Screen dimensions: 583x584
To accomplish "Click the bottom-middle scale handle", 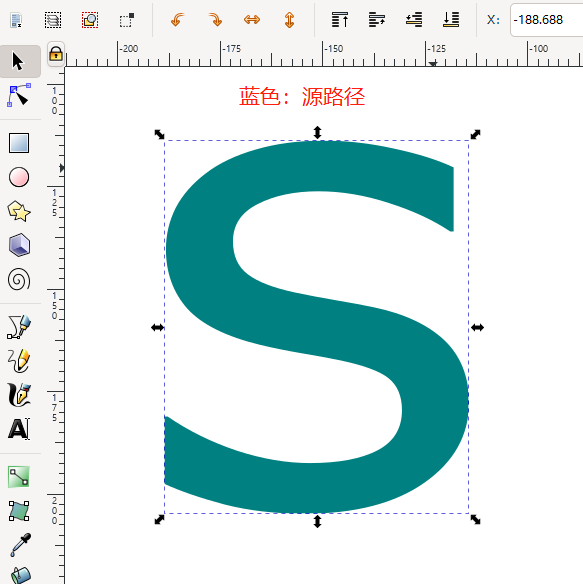I will coord(317,521).
